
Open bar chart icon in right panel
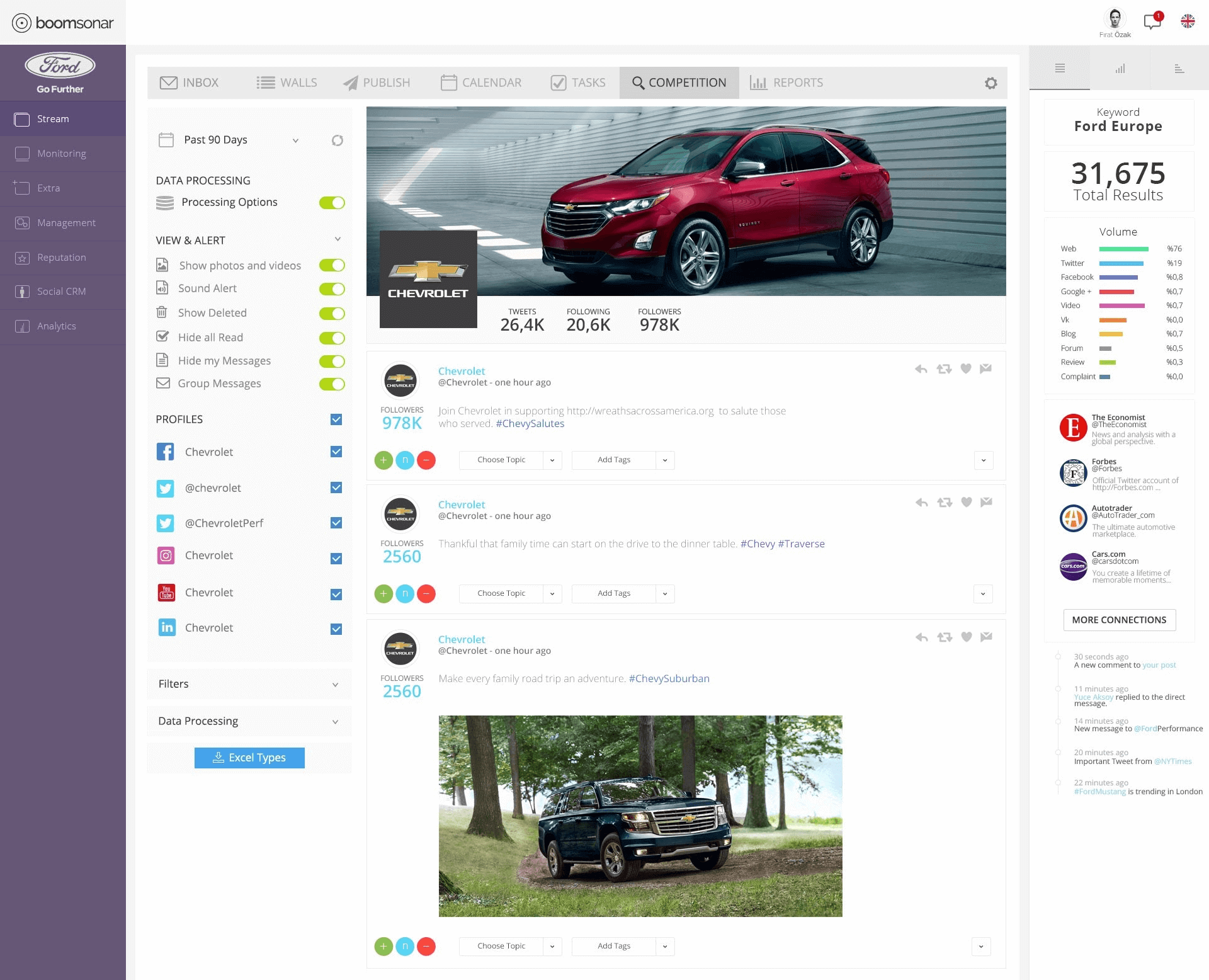[x=1120, y=68]
